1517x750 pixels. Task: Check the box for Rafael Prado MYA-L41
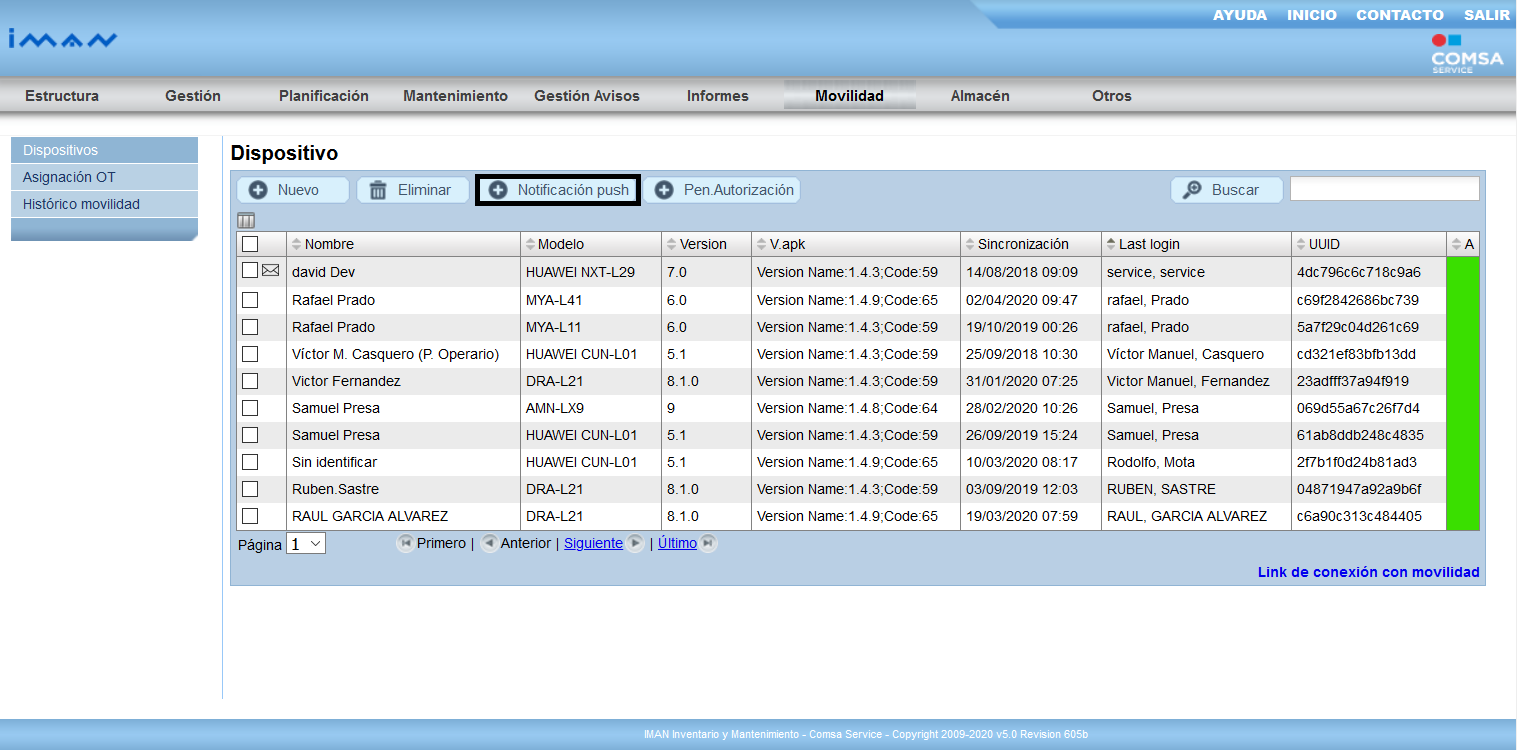250,300
